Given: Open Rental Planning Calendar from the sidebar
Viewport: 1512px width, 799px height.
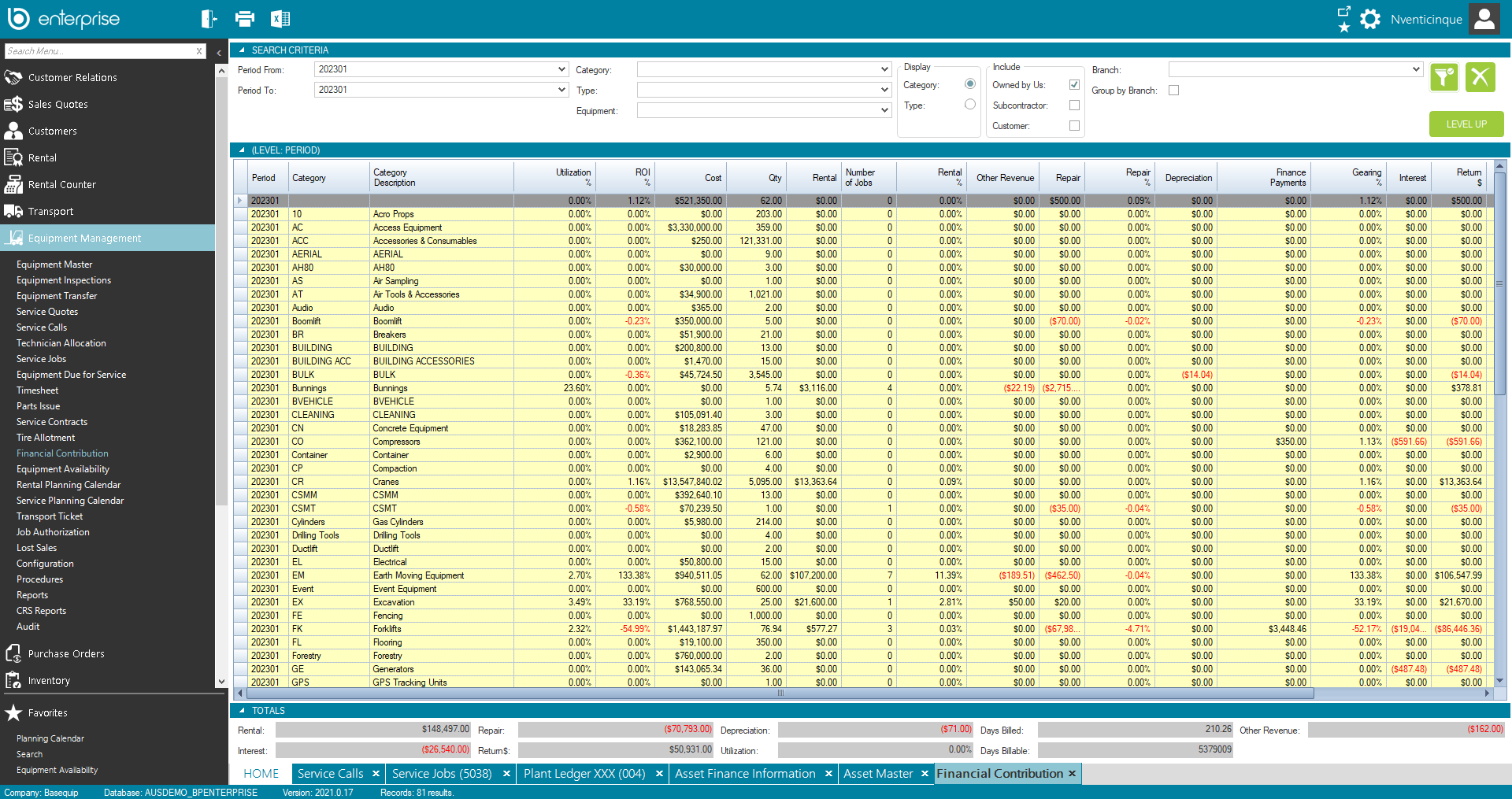Looking at the screenshot, I should pos(68,484).
